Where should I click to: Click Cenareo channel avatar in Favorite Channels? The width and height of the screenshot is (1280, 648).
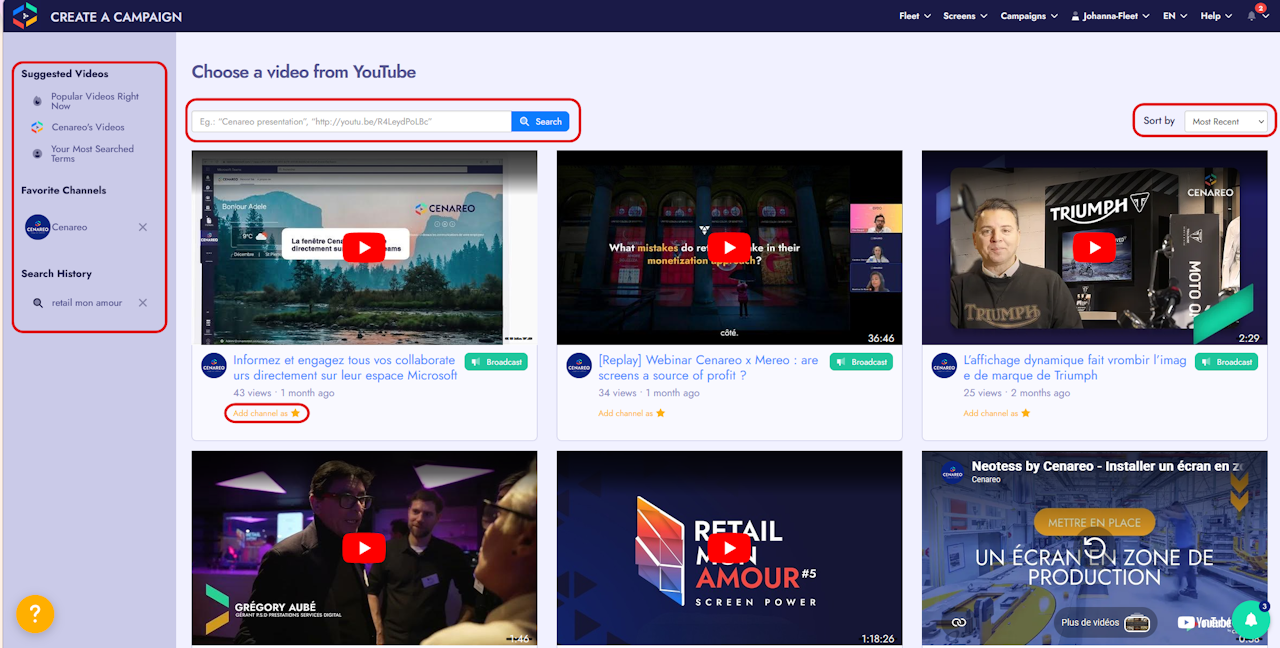tap(37, 227)
